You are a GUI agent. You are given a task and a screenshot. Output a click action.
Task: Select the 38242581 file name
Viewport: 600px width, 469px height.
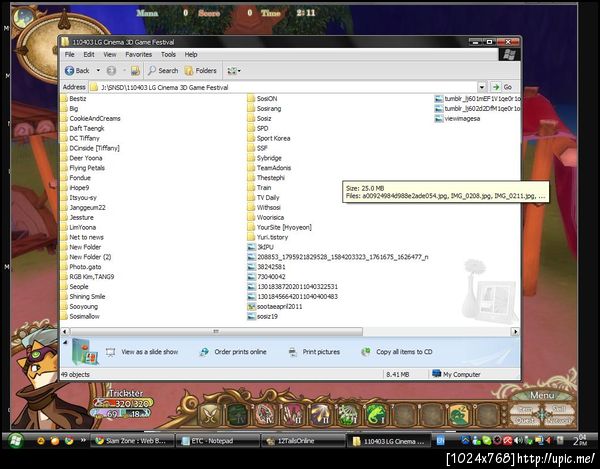(x=271, y=267)
